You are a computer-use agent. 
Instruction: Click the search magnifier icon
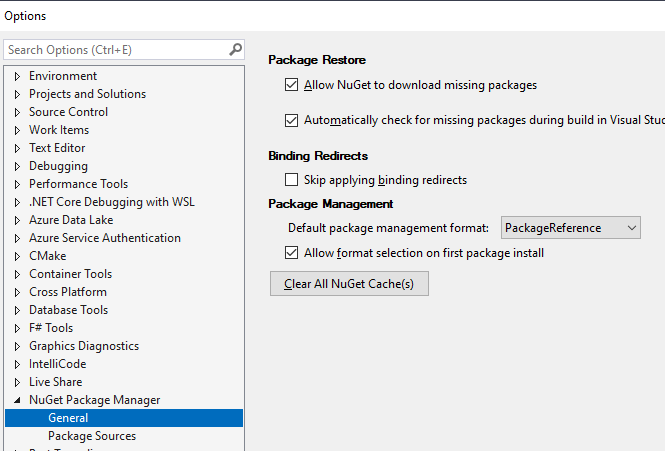click(x=235, y=50)
